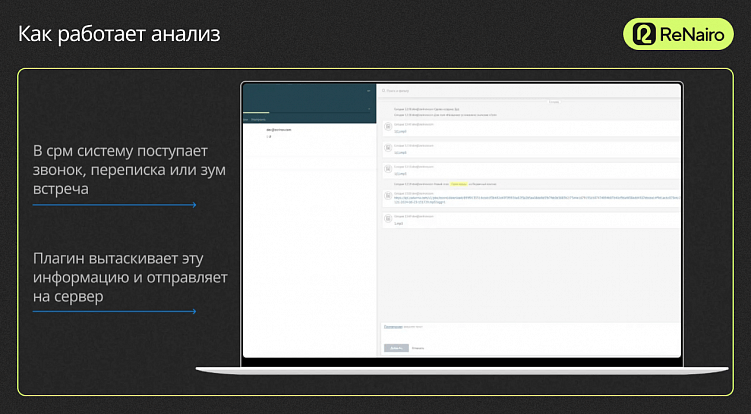
Task: Click the slide title Как работает анализ
Action: tap(119, 34)
